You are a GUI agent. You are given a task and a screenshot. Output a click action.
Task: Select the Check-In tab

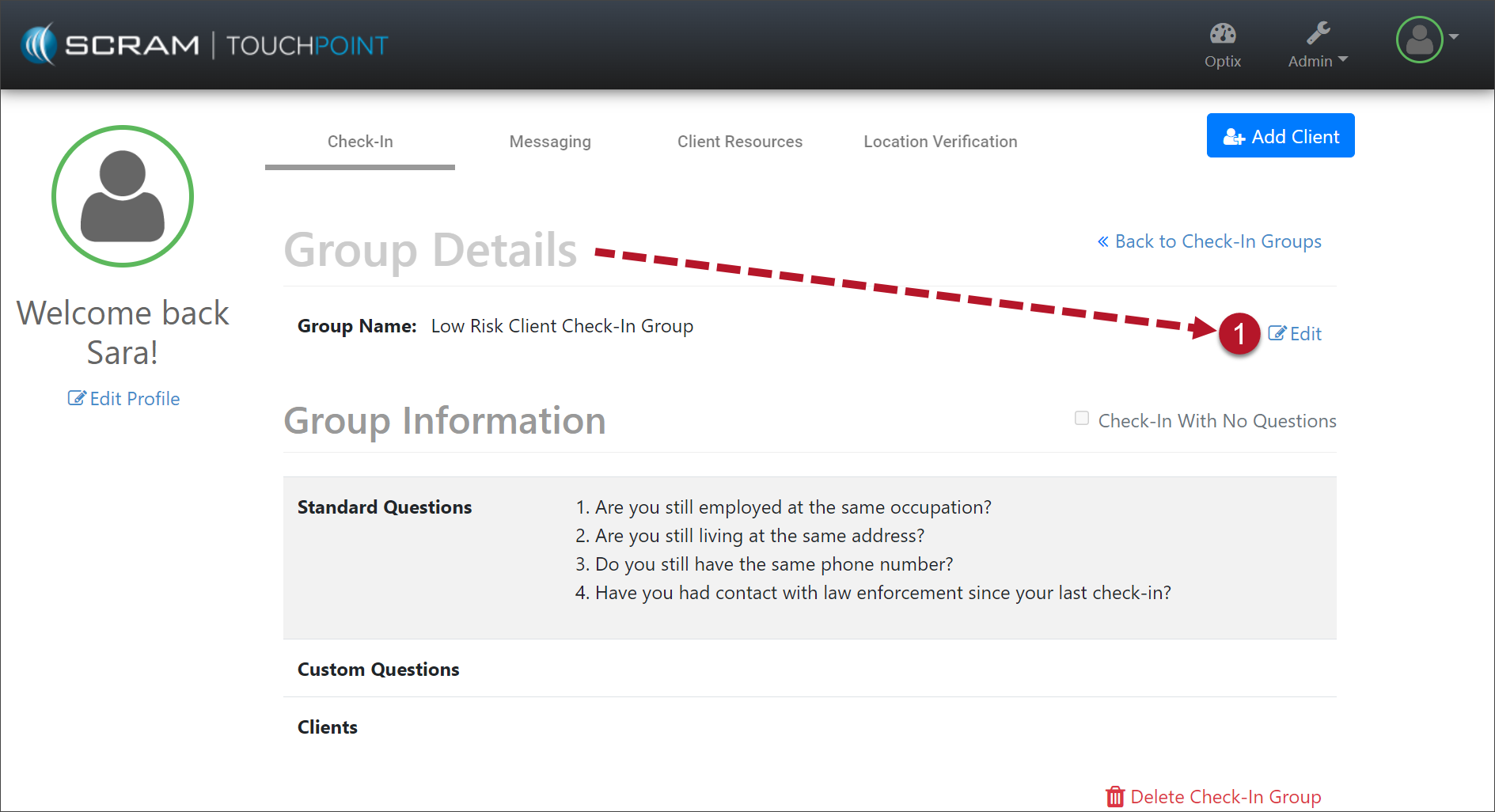pyautogui.click(x=360, y=142)
